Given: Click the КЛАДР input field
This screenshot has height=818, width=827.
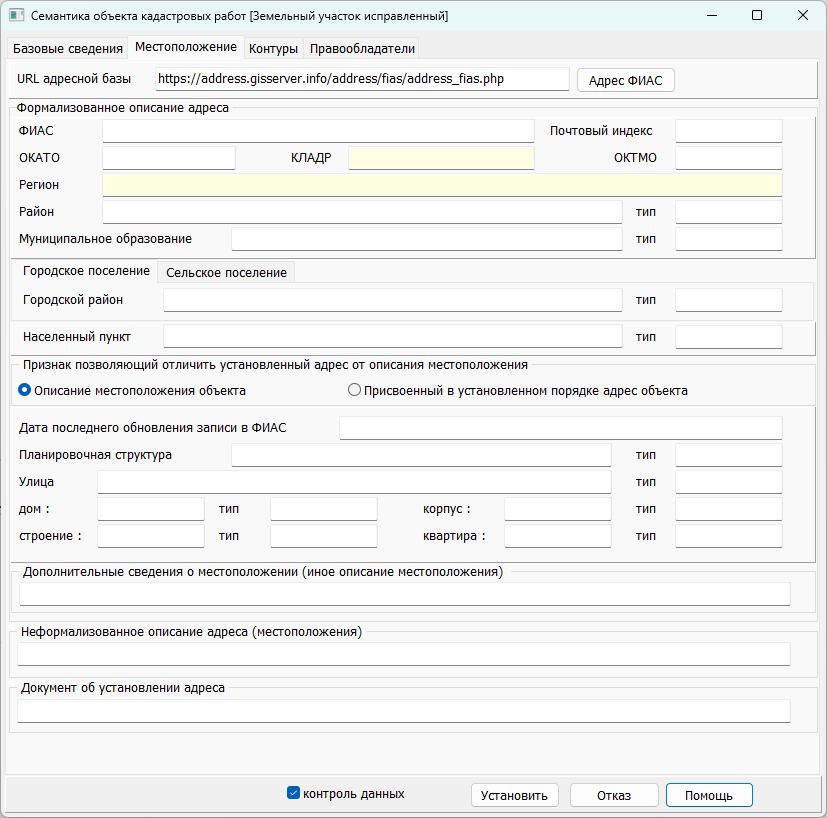Looking at the screenshot, I should coord(441,158).
